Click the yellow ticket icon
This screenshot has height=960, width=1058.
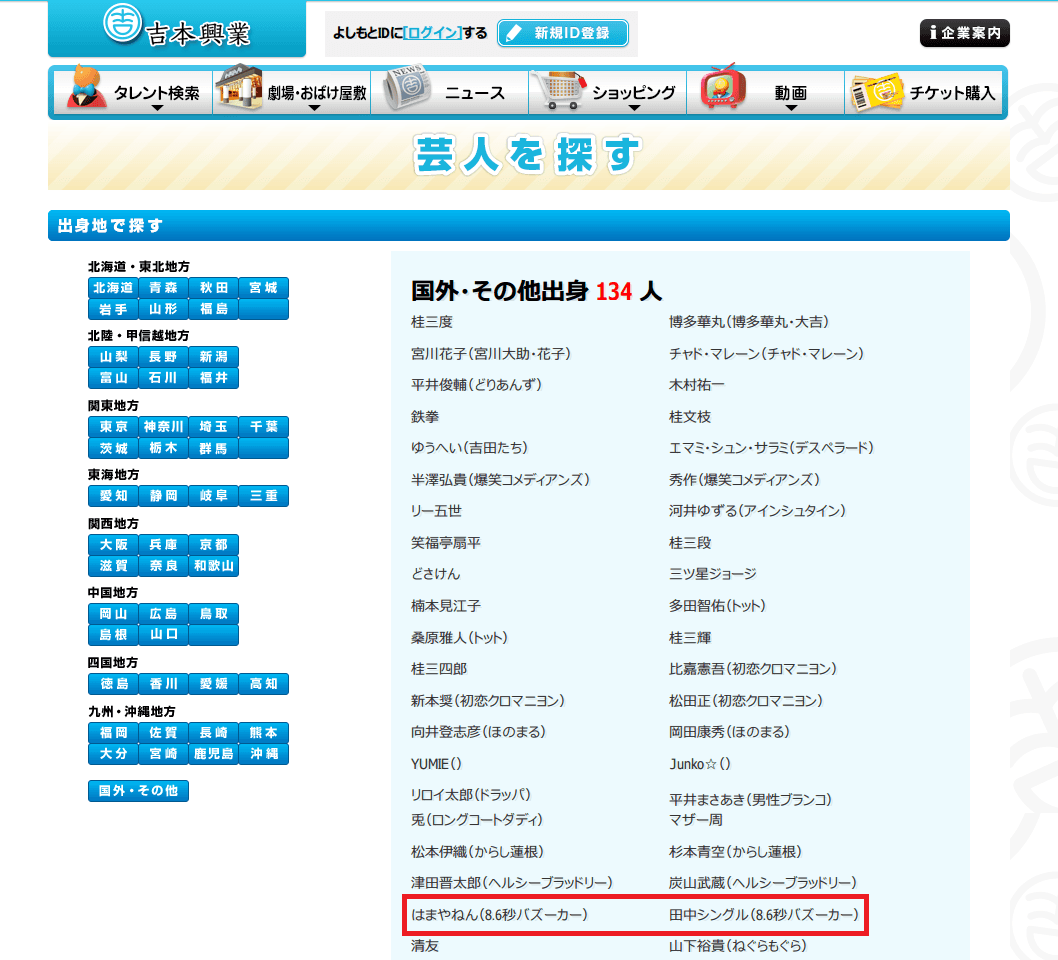[x=876, y=92]
